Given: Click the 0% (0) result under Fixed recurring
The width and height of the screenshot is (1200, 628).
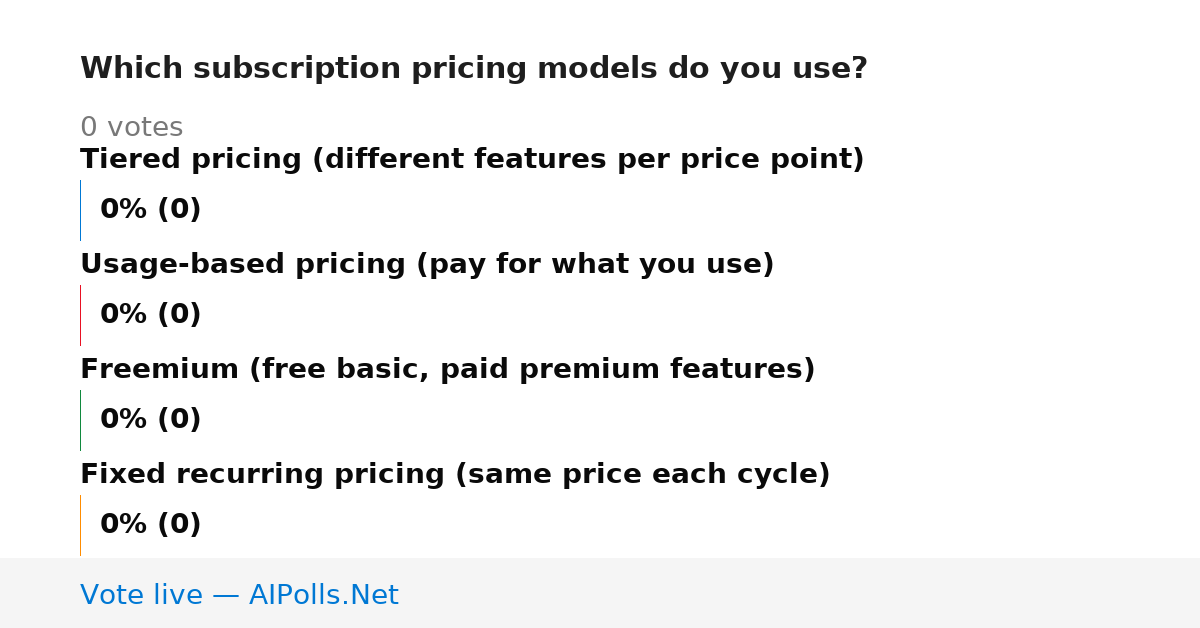Looking at the screenshot, I should (151, 525).
